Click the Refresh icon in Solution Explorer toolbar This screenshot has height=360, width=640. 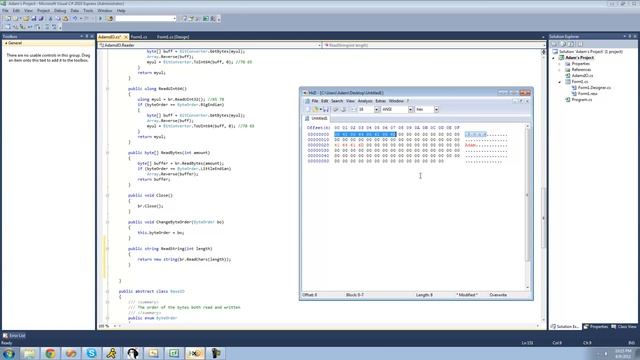(571, 44)
